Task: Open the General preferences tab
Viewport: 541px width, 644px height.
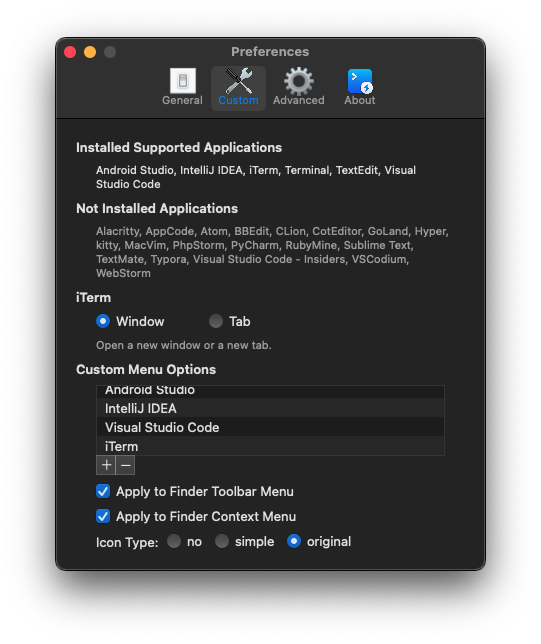Action: coord(182,88)
